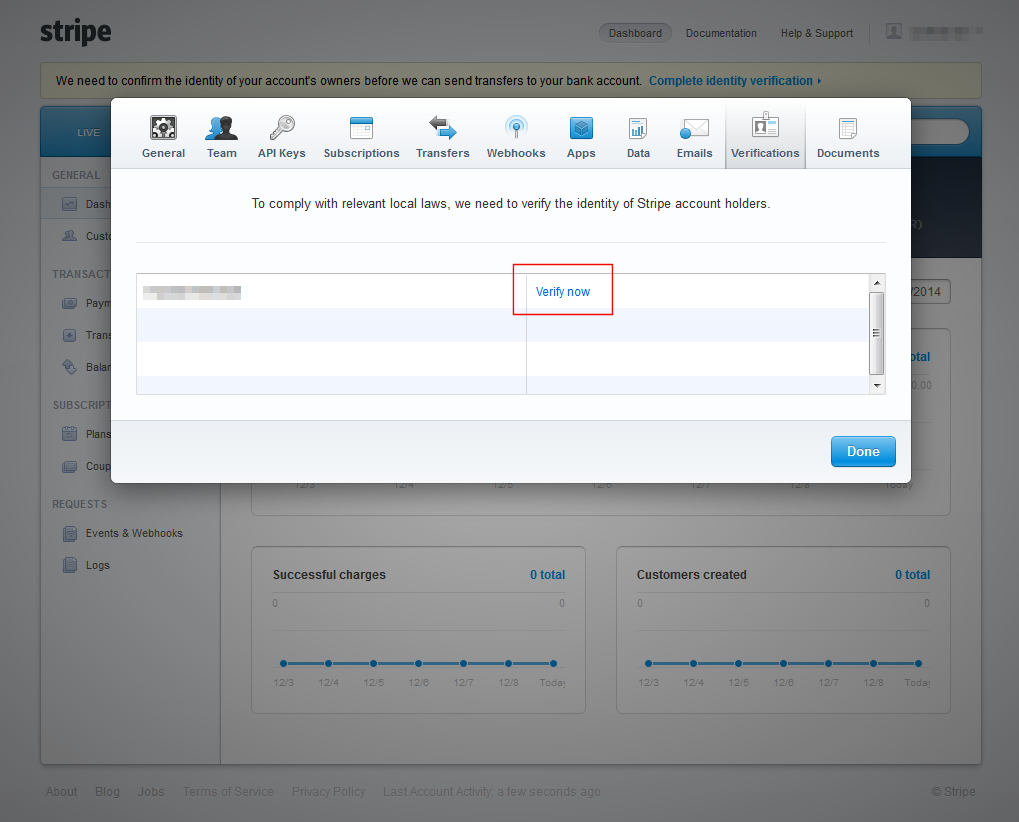Screen dimensions: 1019x822
Task: Open the Documentation link
Action: tap(721, 33)
